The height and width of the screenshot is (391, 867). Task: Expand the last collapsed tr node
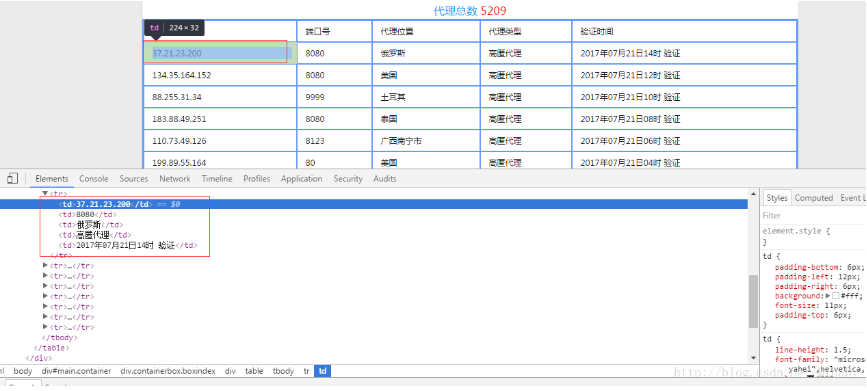point(45,327)
